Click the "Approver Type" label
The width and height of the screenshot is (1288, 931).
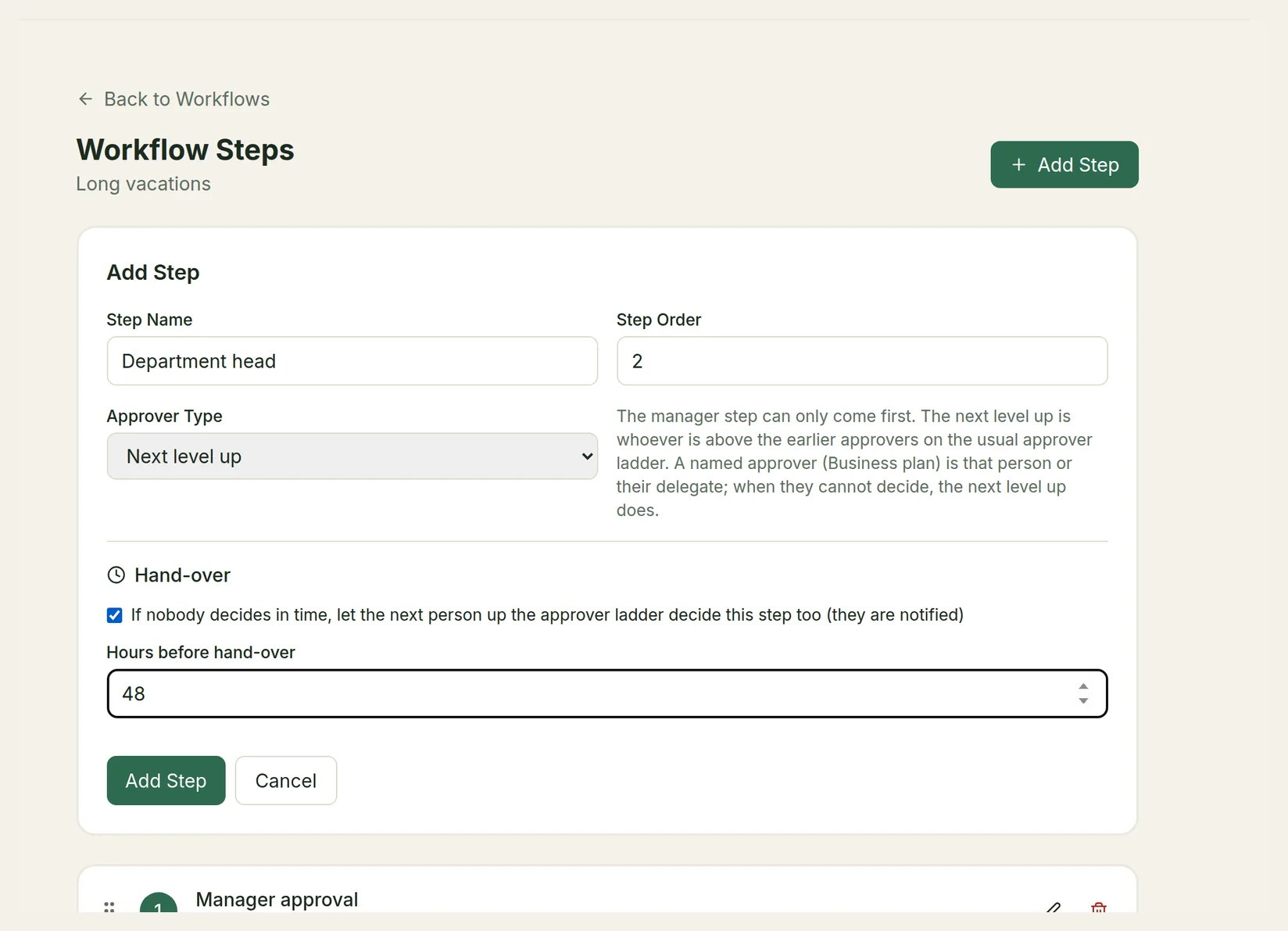tap(165, 416)
